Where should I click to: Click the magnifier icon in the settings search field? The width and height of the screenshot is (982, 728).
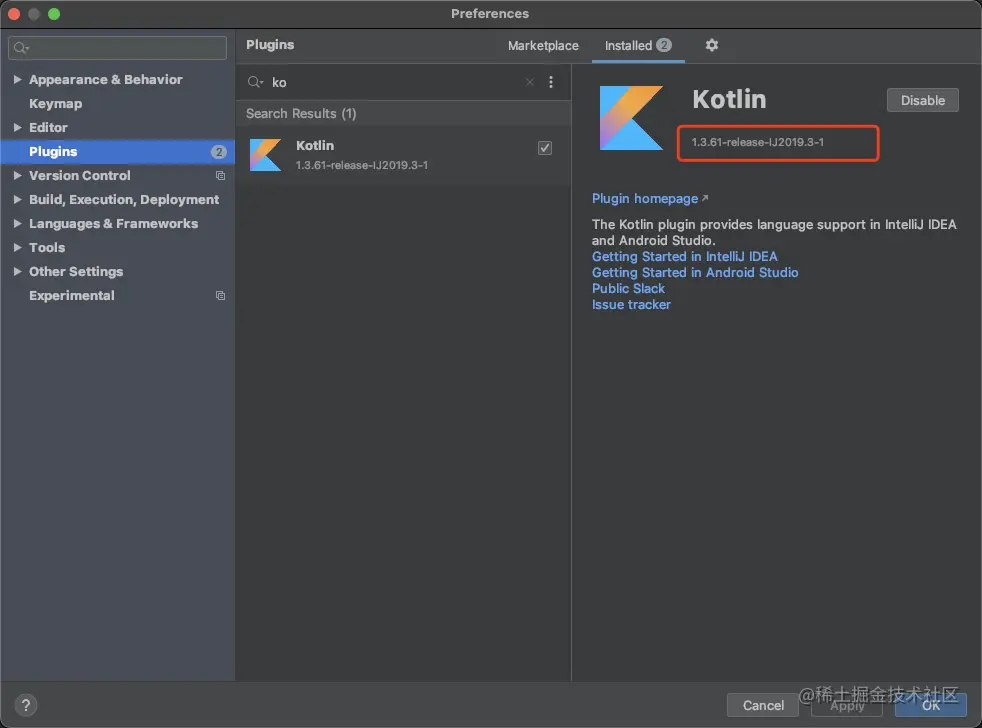point(21,48)
